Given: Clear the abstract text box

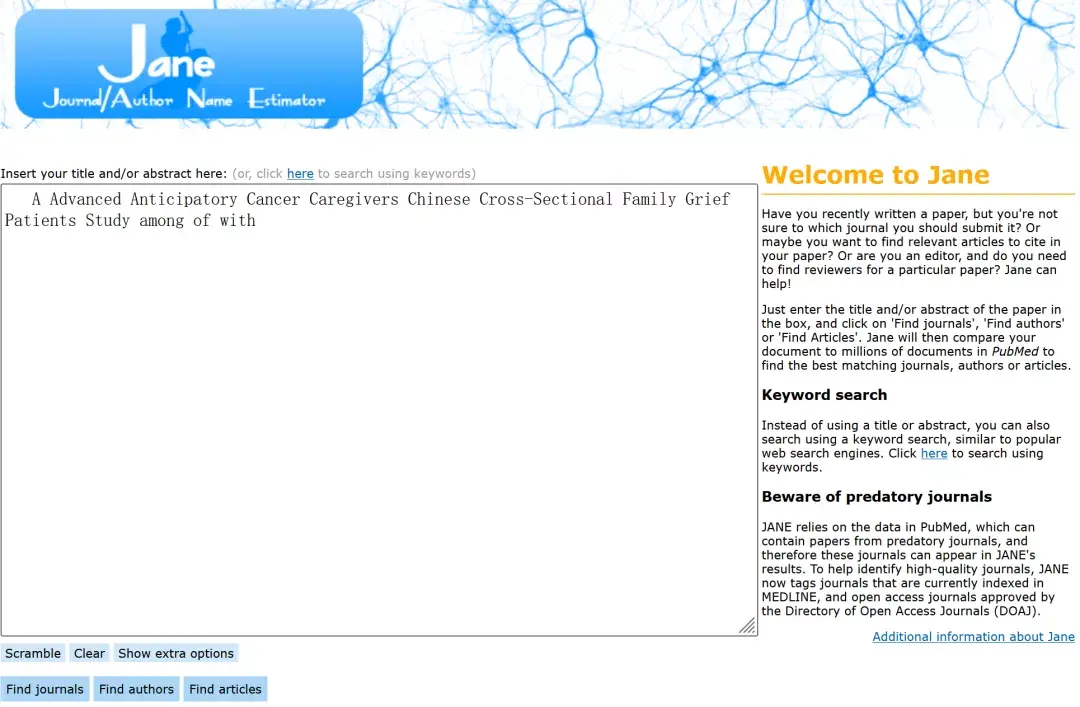Looking at the screenshot, I should click(90, 653).
